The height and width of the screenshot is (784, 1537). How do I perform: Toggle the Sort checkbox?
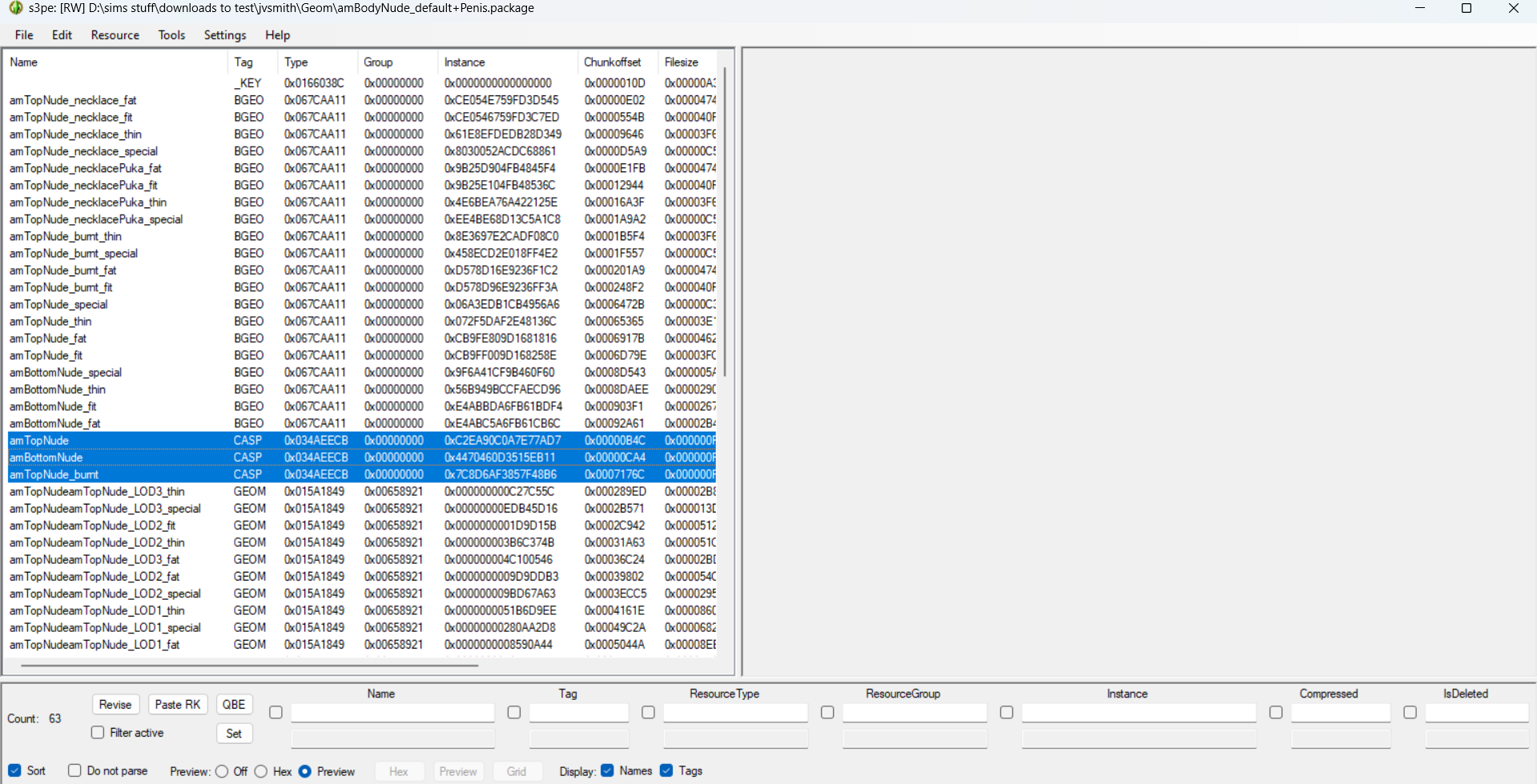tap(14, 770)
